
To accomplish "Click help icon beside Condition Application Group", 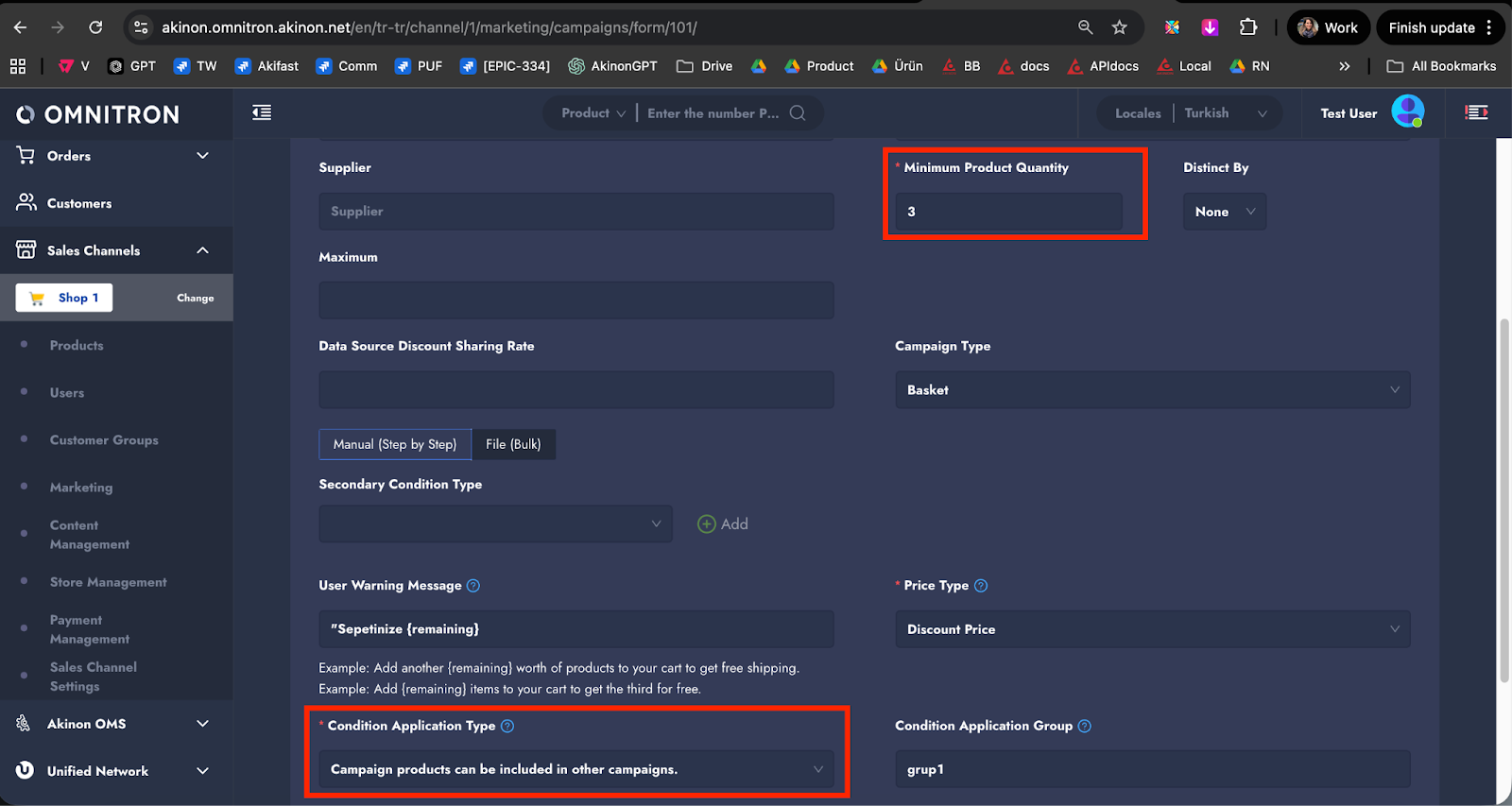I will [1085, 727].
